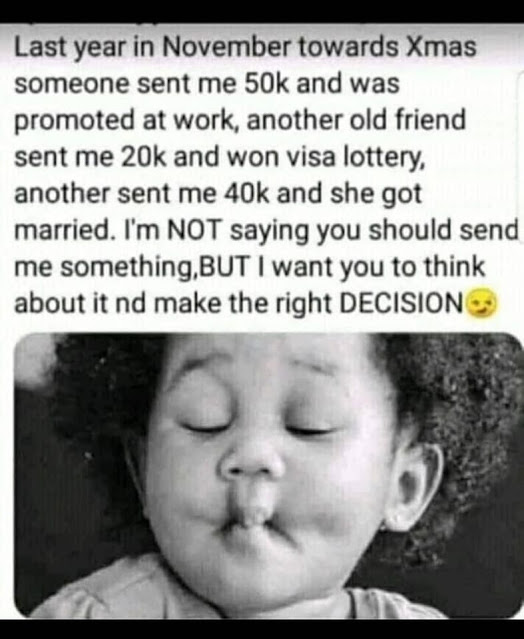Click the word Xmas
The height and width of the screenshot is (639, 524).
pyautogui.click(x=441, y=46)
